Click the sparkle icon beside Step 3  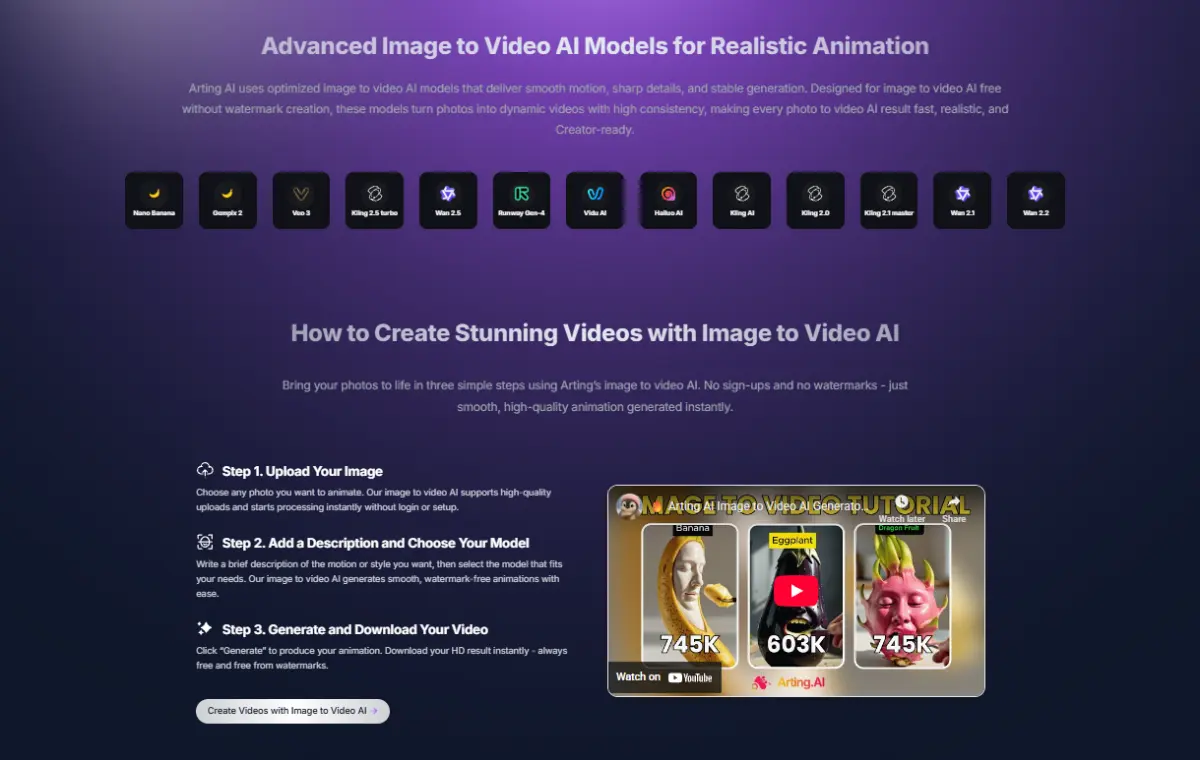pyautogui.click(x=205, y=628)
